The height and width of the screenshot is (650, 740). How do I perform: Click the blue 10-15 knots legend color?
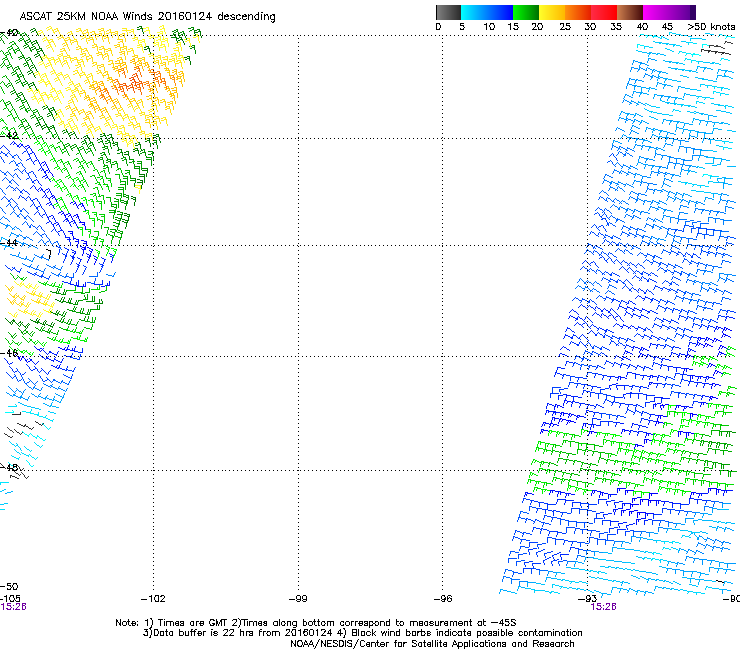coord(500,12)
